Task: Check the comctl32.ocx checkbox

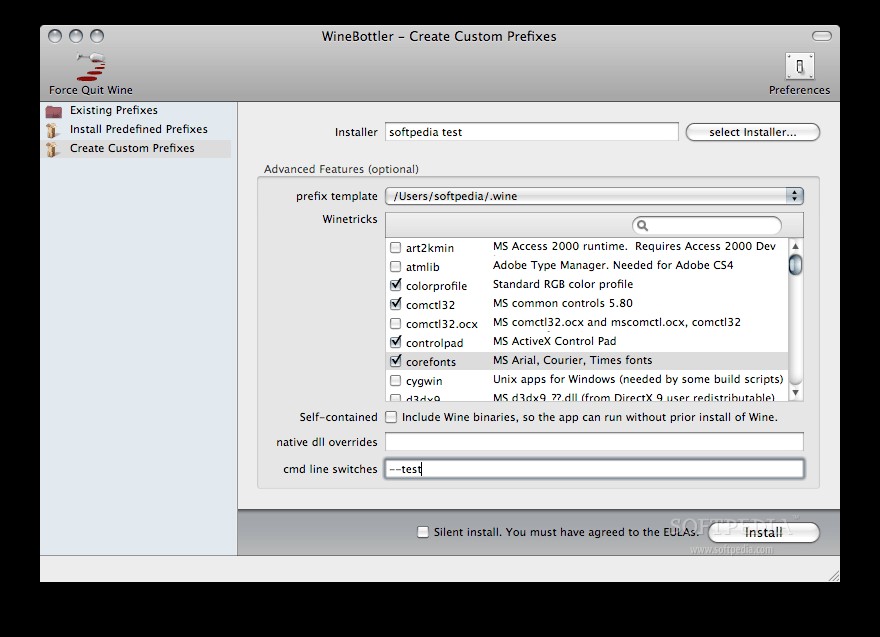Action: (x=396, y=324)
